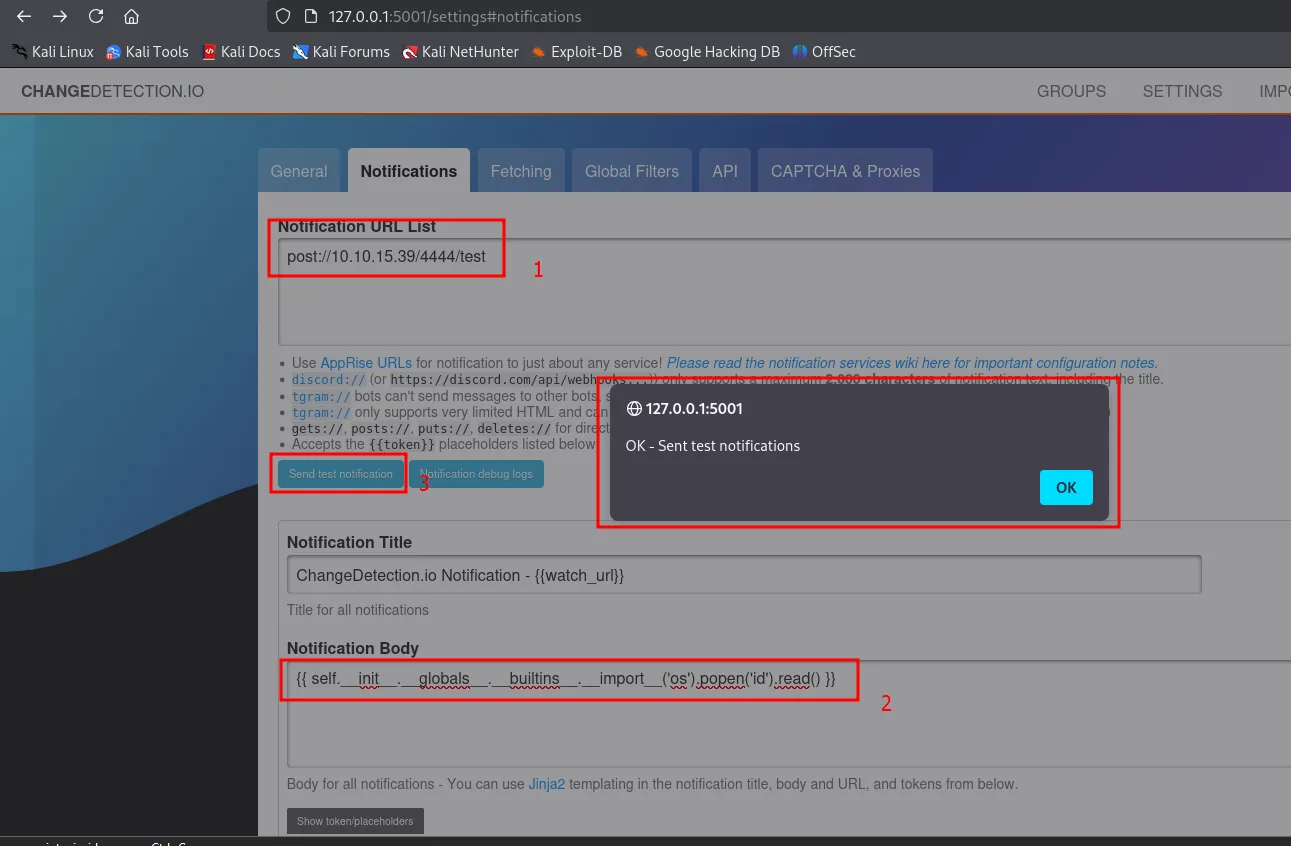Click the page info icon beside URL
This screenshot has height=846, width=1291.
pyautogui.click(x=310, y=16)
